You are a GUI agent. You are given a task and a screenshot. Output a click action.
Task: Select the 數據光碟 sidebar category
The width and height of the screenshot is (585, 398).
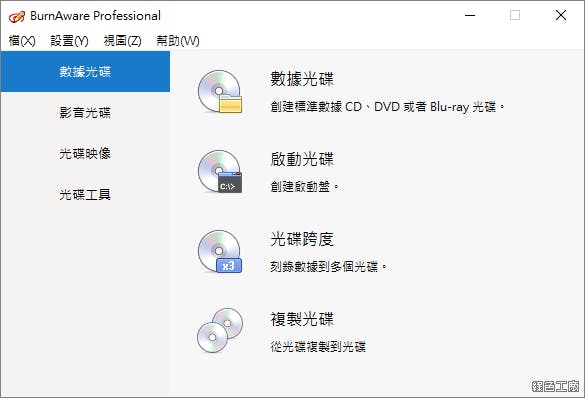85,72
